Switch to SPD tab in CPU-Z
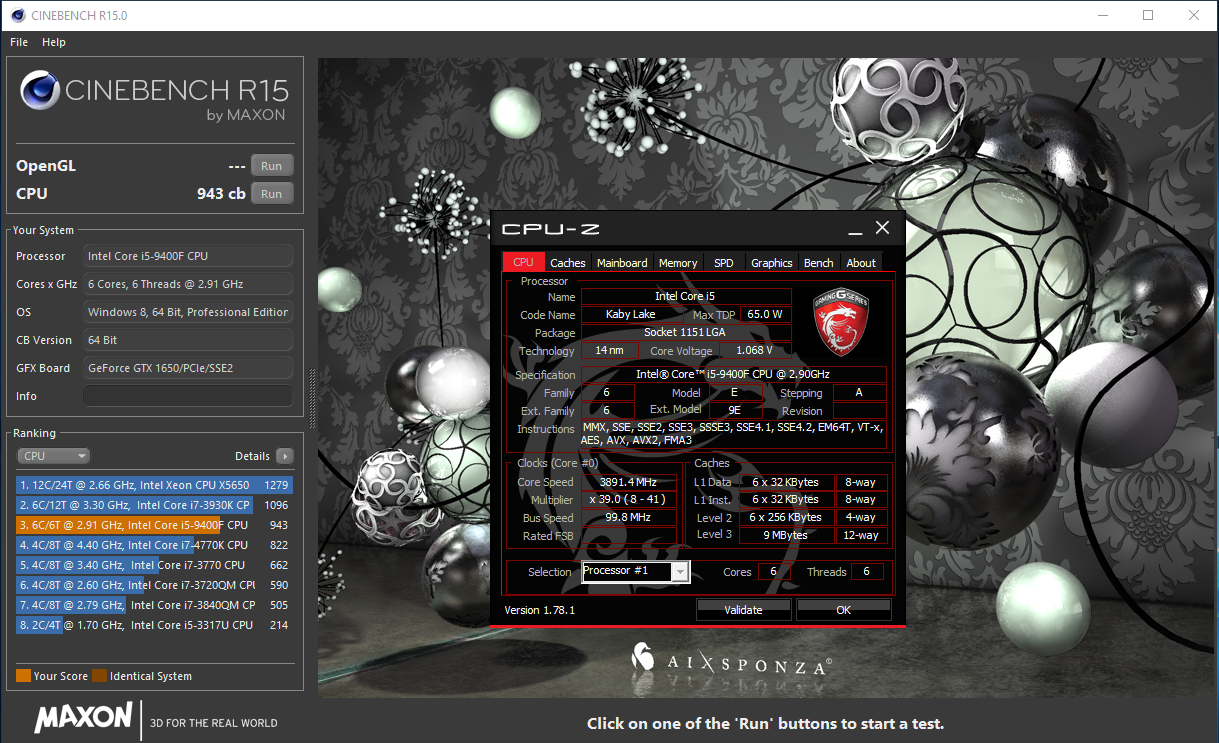The width and height of the screenshot is (1219, 743). point(723,263)
